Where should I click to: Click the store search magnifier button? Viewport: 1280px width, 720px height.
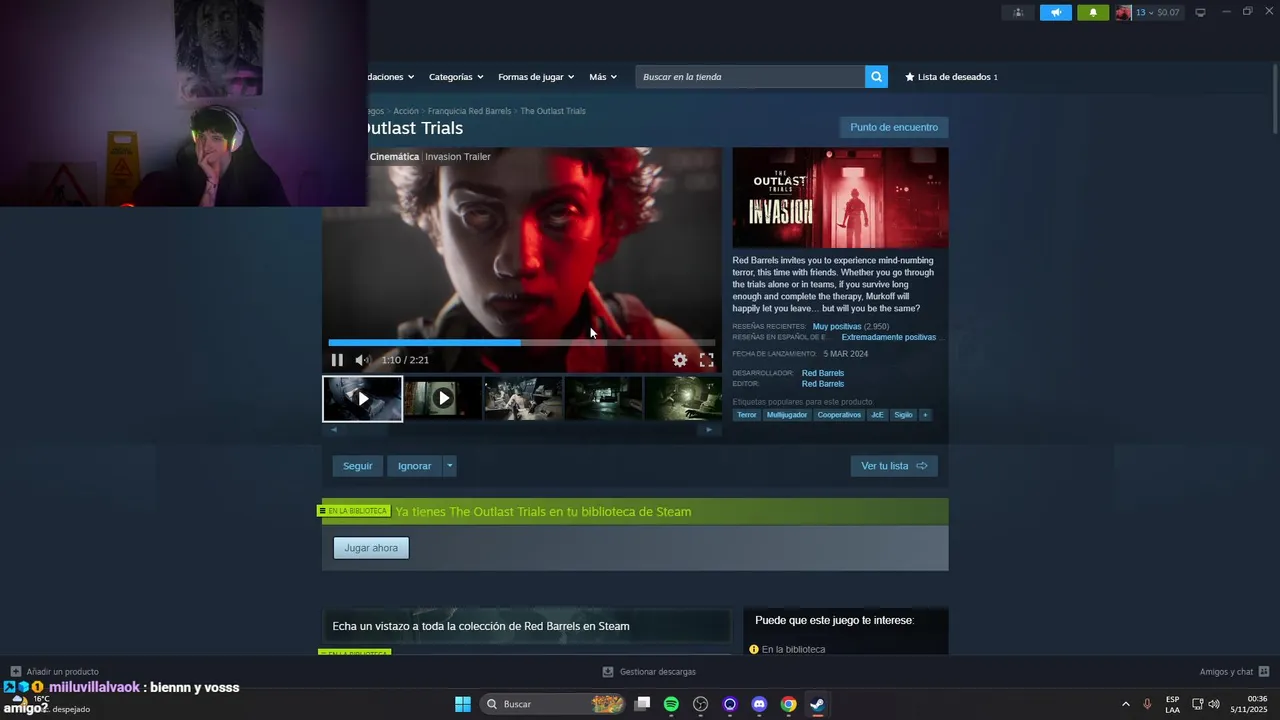click(x=876, y=77)
